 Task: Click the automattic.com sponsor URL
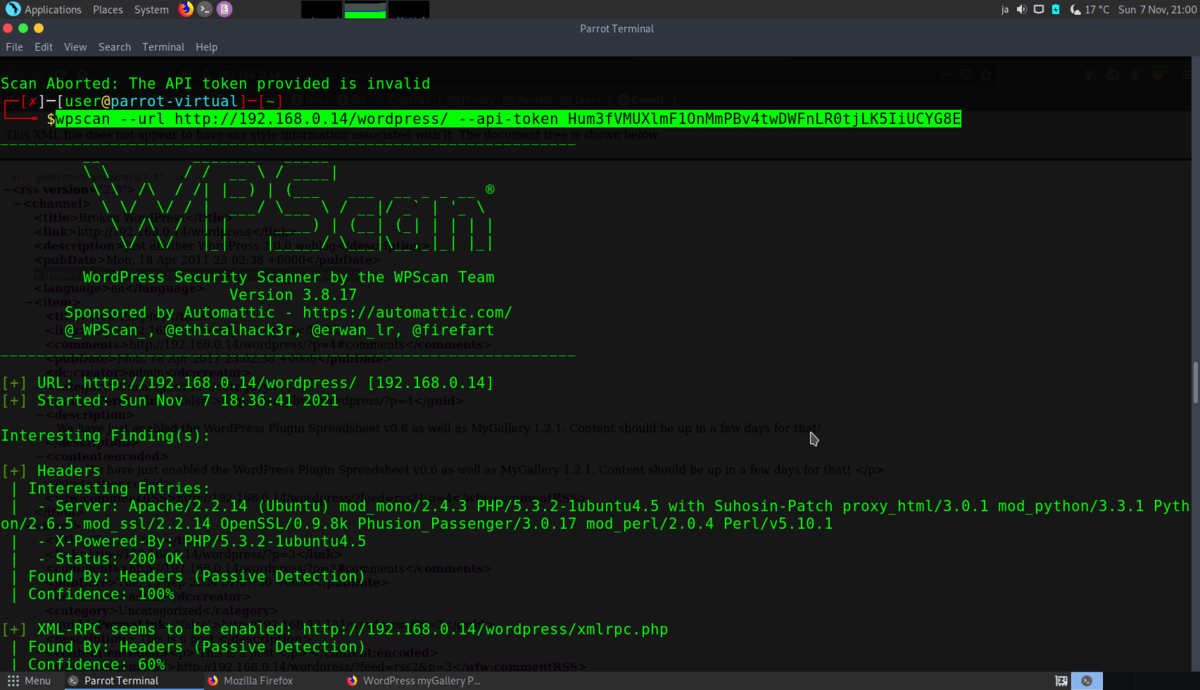tap(407, 313)
